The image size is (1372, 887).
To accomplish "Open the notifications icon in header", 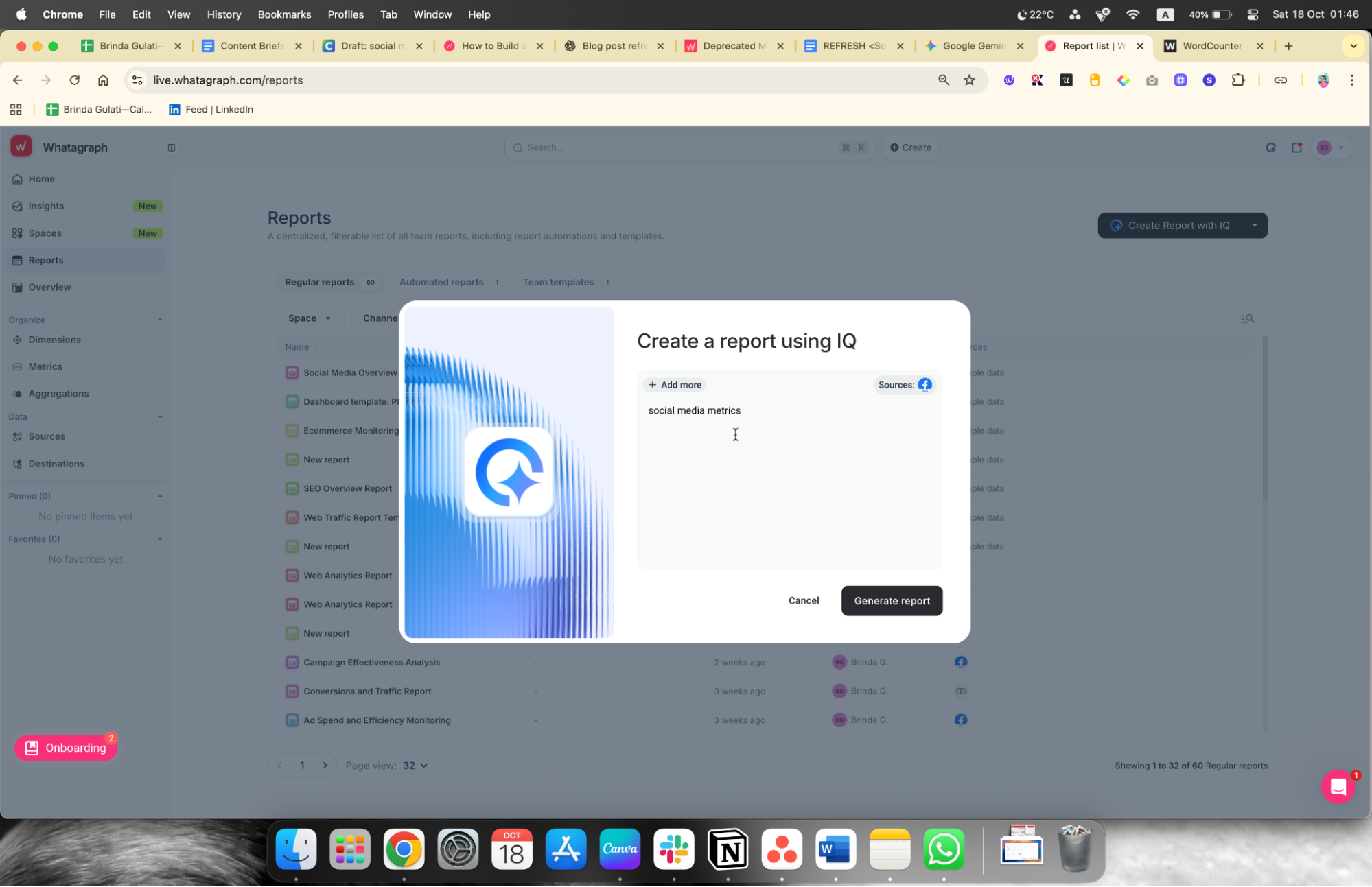I will tap(1297, 147).
